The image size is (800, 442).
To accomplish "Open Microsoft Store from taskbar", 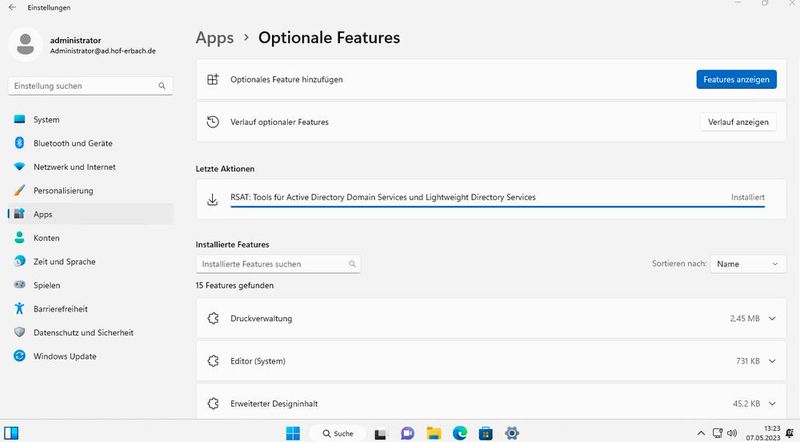I will [486, 433].
